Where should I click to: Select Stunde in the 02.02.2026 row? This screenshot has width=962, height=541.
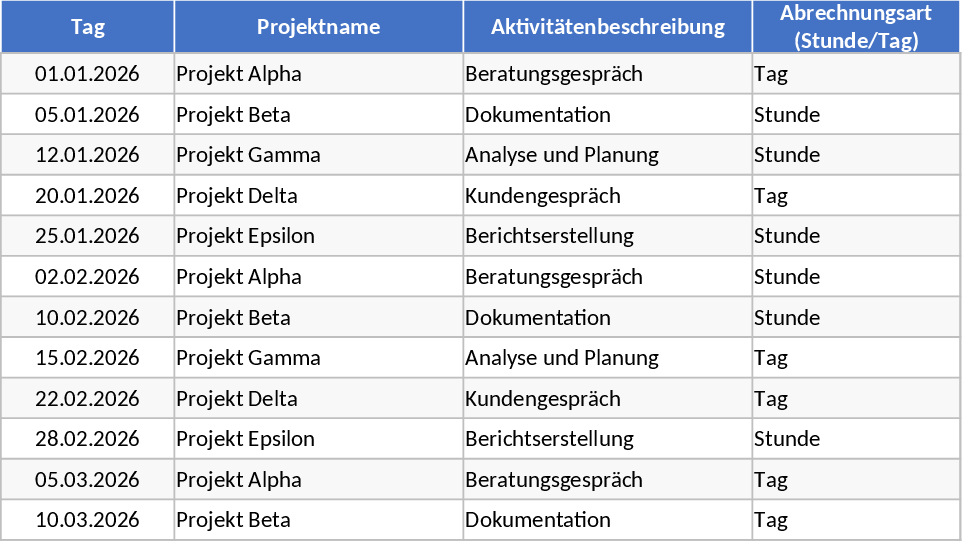pyautogui.click(x=787, y=277)
